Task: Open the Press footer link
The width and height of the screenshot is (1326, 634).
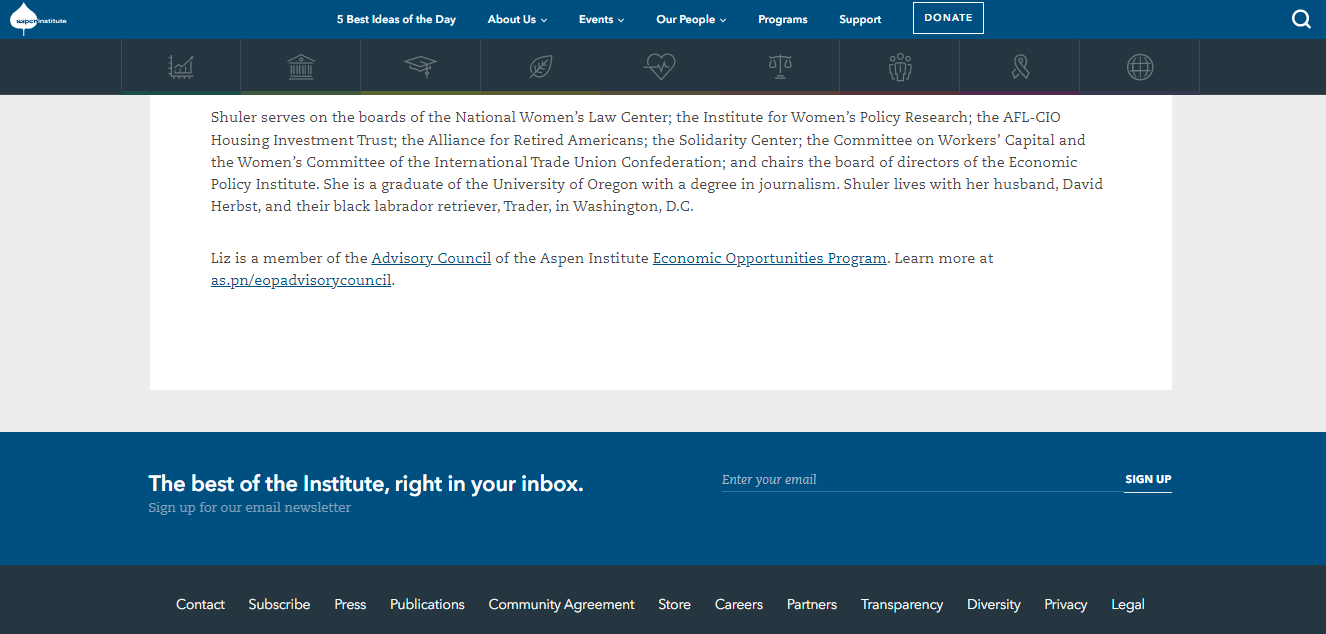Action: click(x=350, y=604)
